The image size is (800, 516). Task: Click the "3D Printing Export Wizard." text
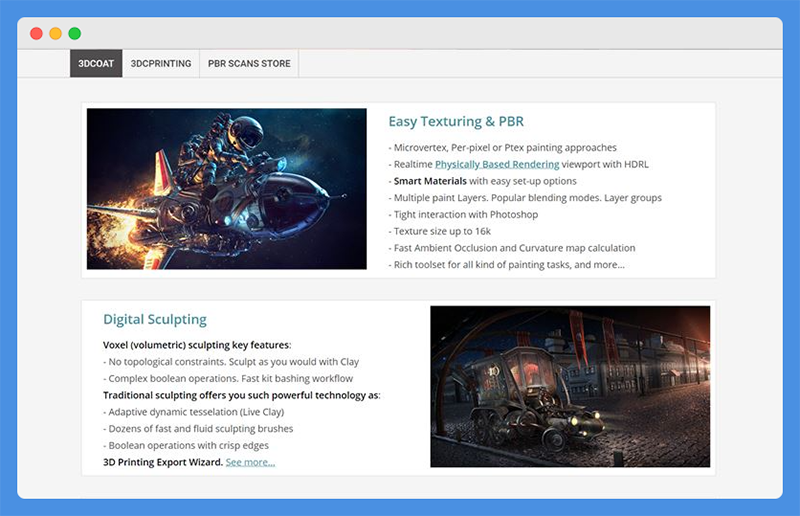pyautogui.click(x=163, y=462)
